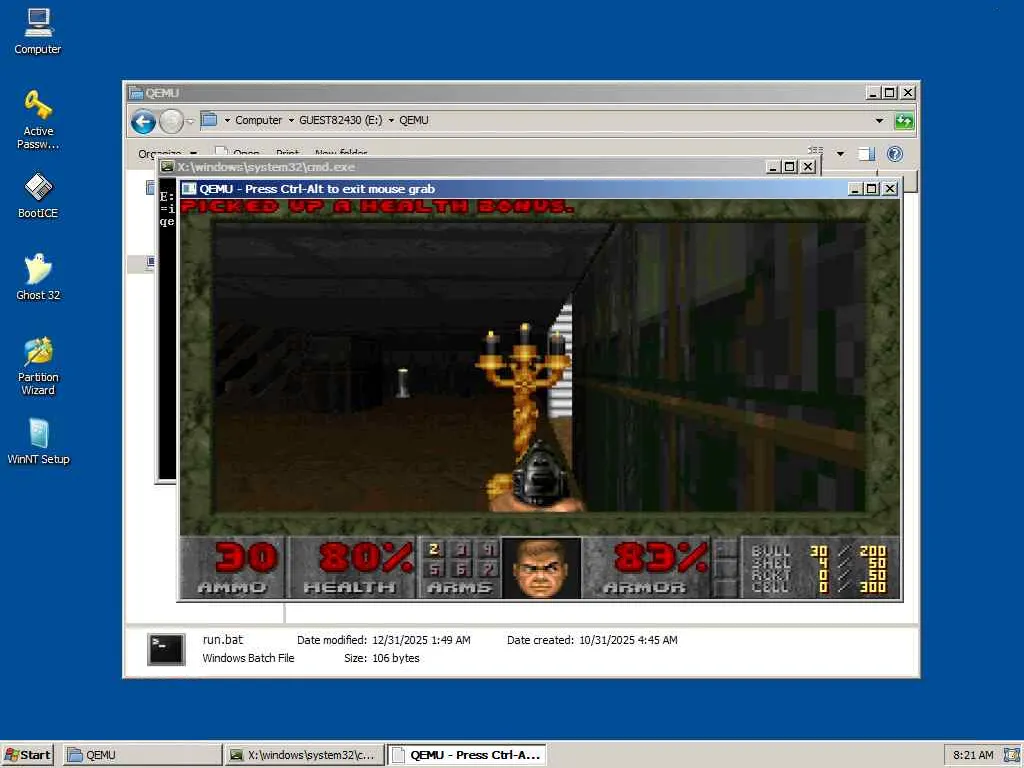Open the view options dropdown arrow
The width and height of the screenshot is (1024, 768).
click(840, 153)
